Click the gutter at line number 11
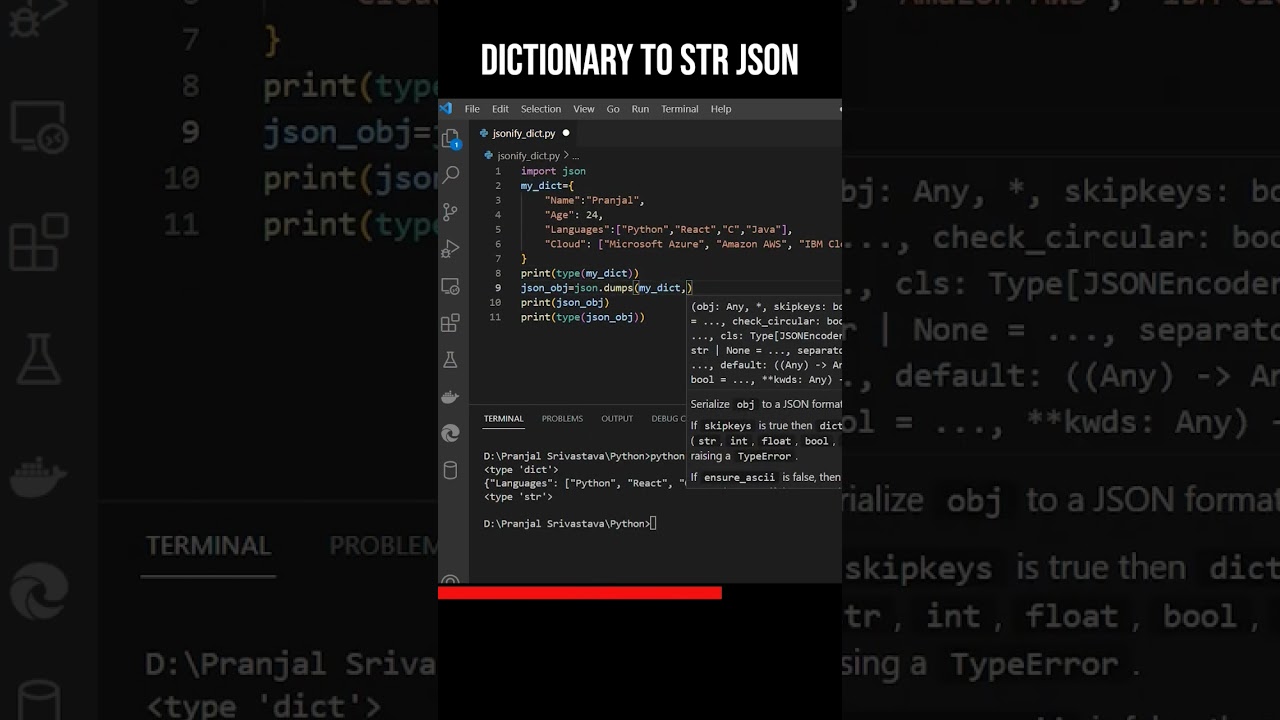 496,317
